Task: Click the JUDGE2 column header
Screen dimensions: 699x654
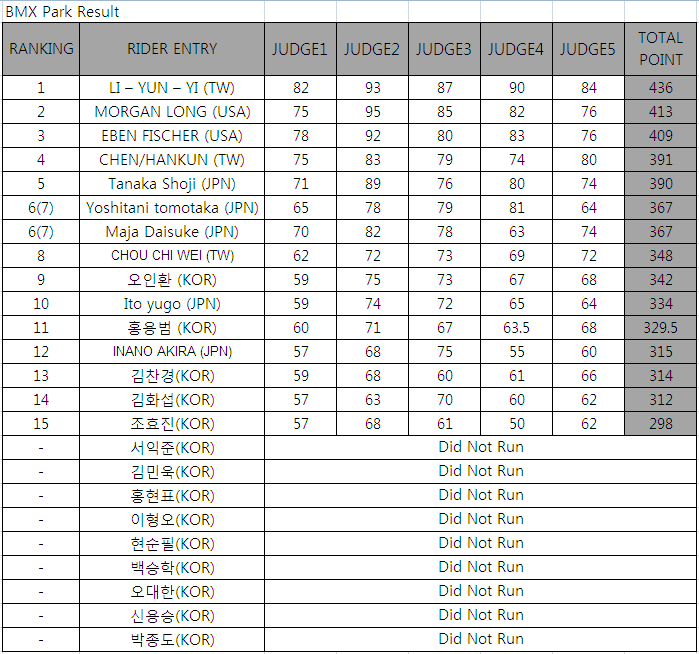Action: (x=372, y=49)
